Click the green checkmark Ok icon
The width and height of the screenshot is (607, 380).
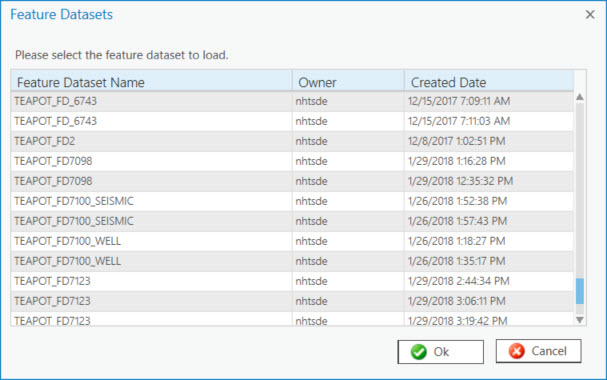pos(418,352)
